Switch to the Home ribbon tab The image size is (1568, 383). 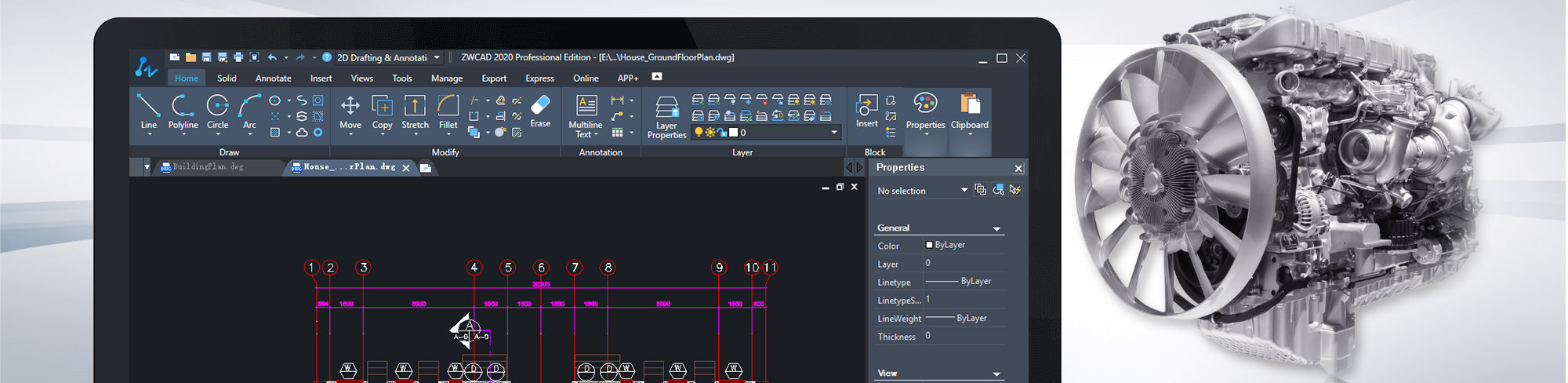pos(187,78)
